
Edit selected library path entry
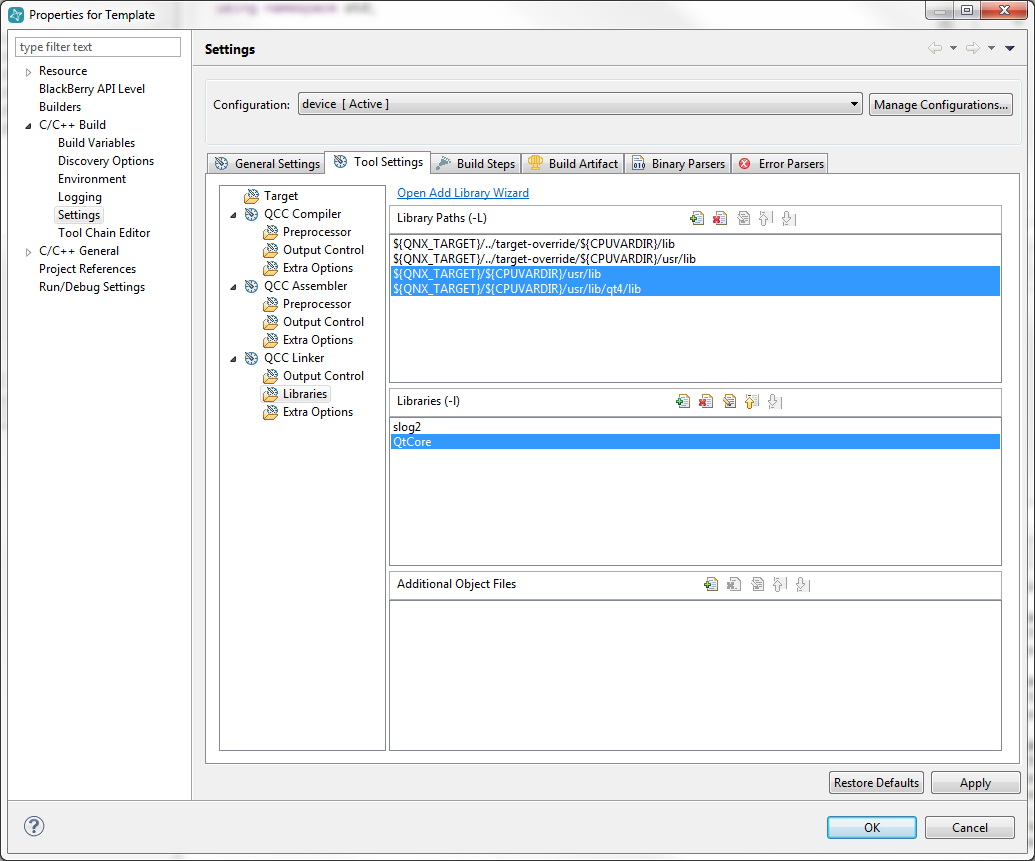coord(743,219)
